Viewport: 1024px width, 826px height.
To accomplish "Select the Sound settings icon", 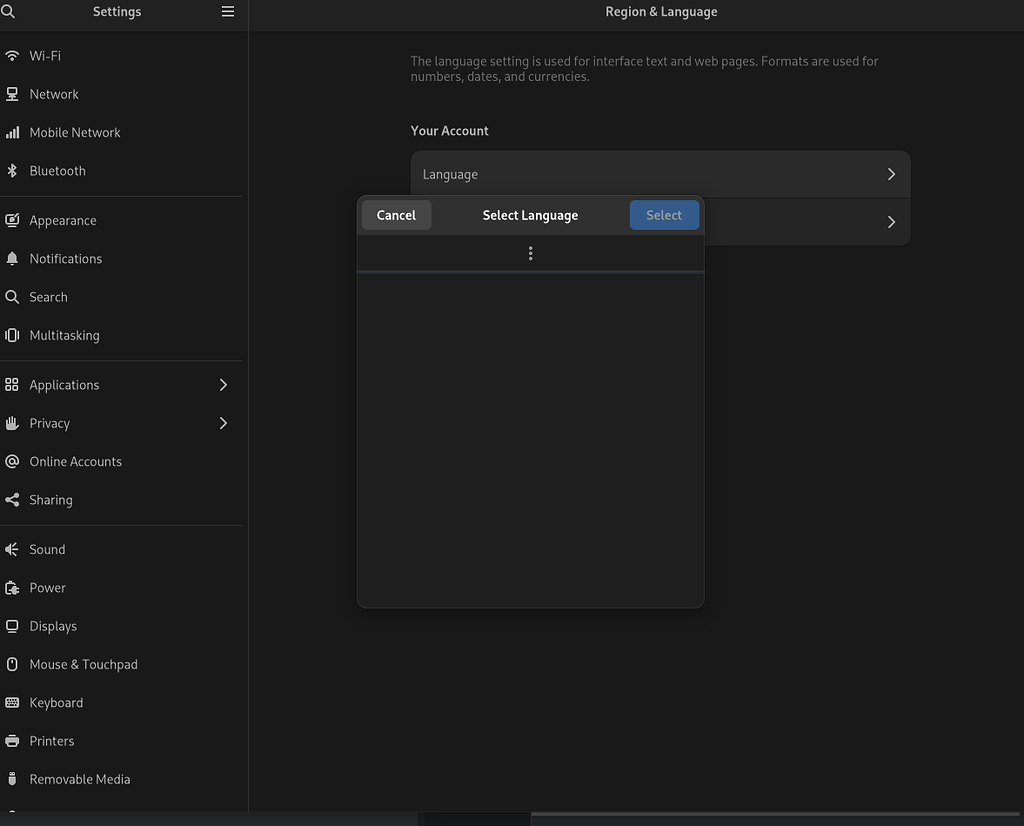I will coord(13,549).
